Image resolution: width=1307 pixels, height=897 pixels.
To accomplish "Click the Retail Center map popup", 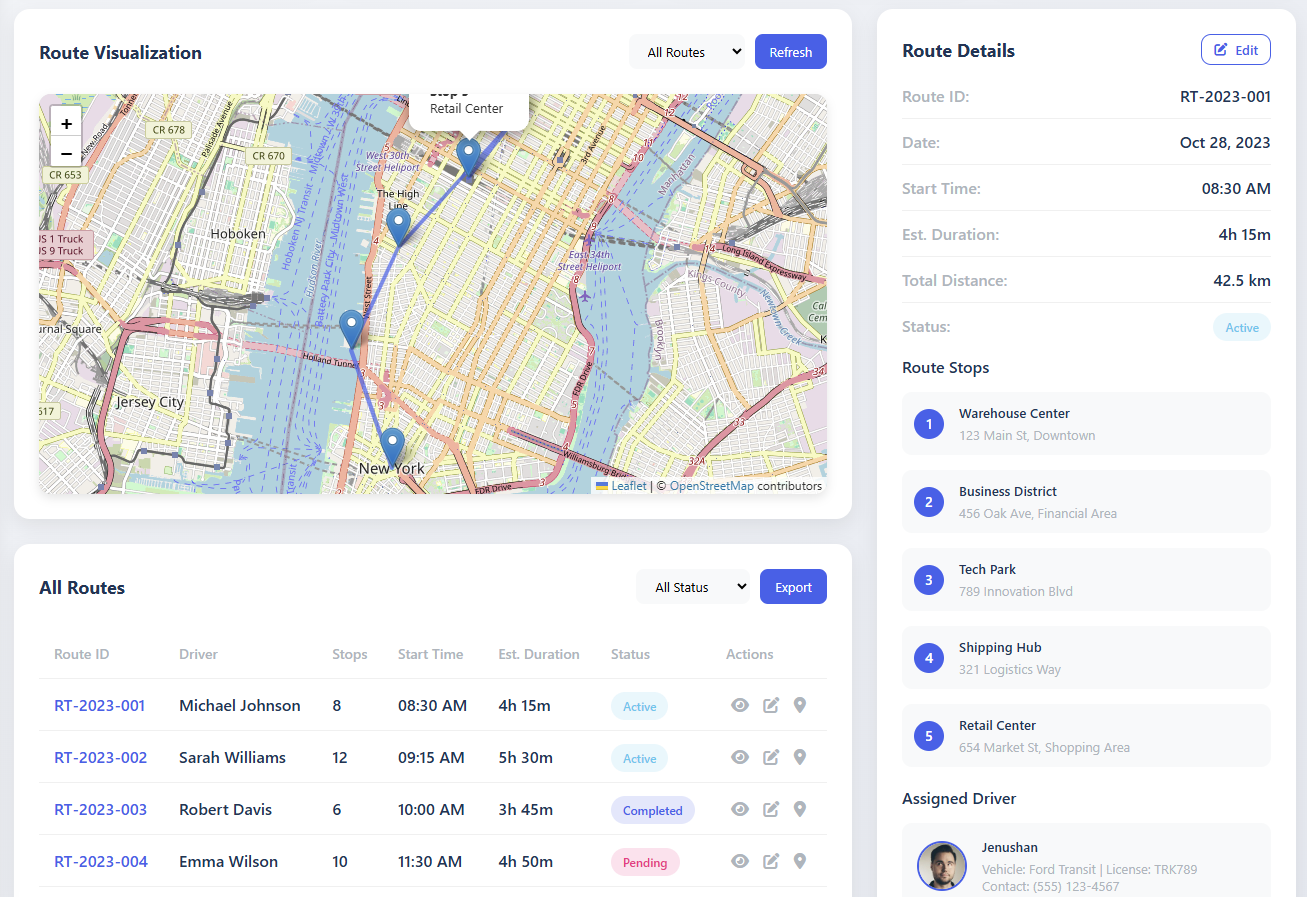I will point(468,111).
